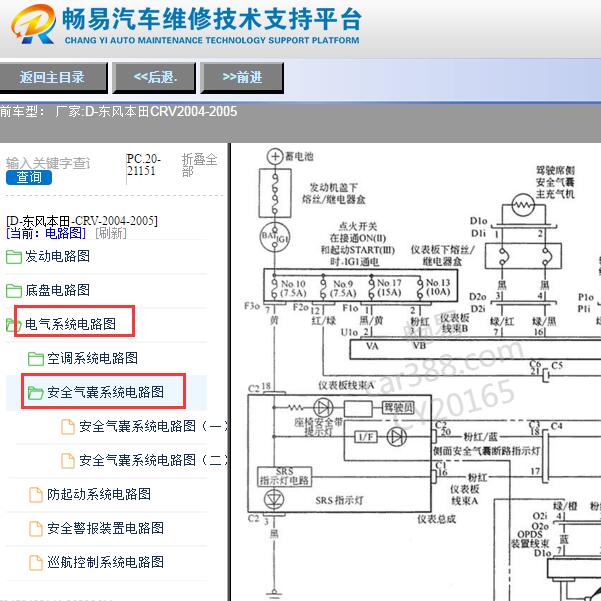
Task: Click the platform logo in the header
Action: point(33,25)
